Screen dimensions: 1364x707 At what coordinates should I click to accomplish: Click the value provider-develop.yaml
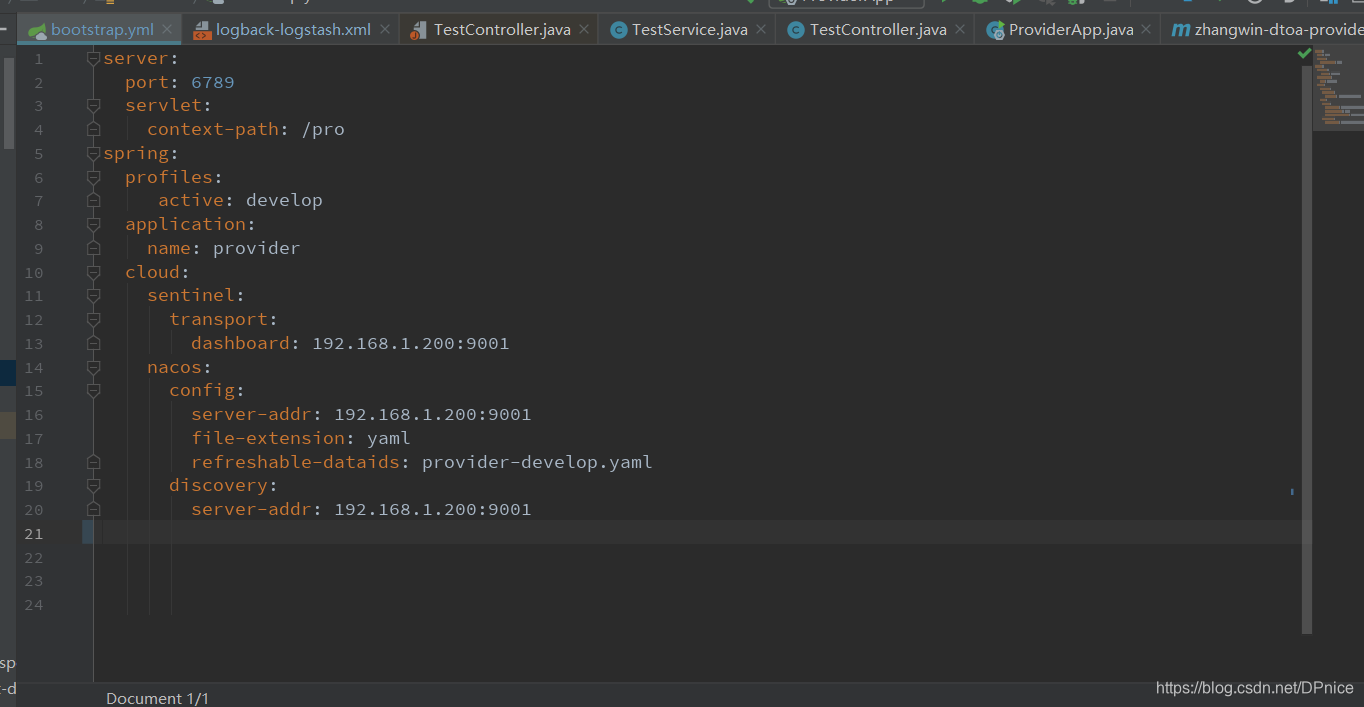[537, 462]
